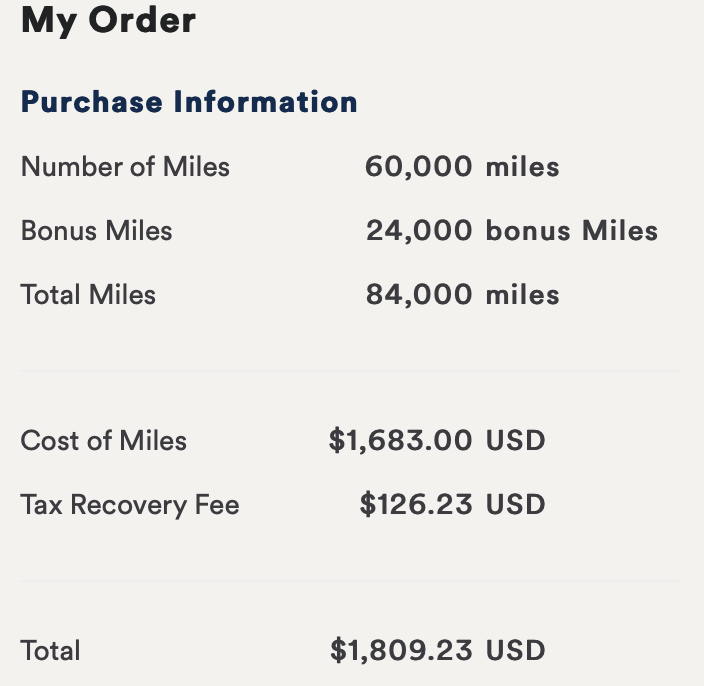Viewport: 704px width, 686px height.
Task: Select the 84,000 miles value
Action: point(462,295)
